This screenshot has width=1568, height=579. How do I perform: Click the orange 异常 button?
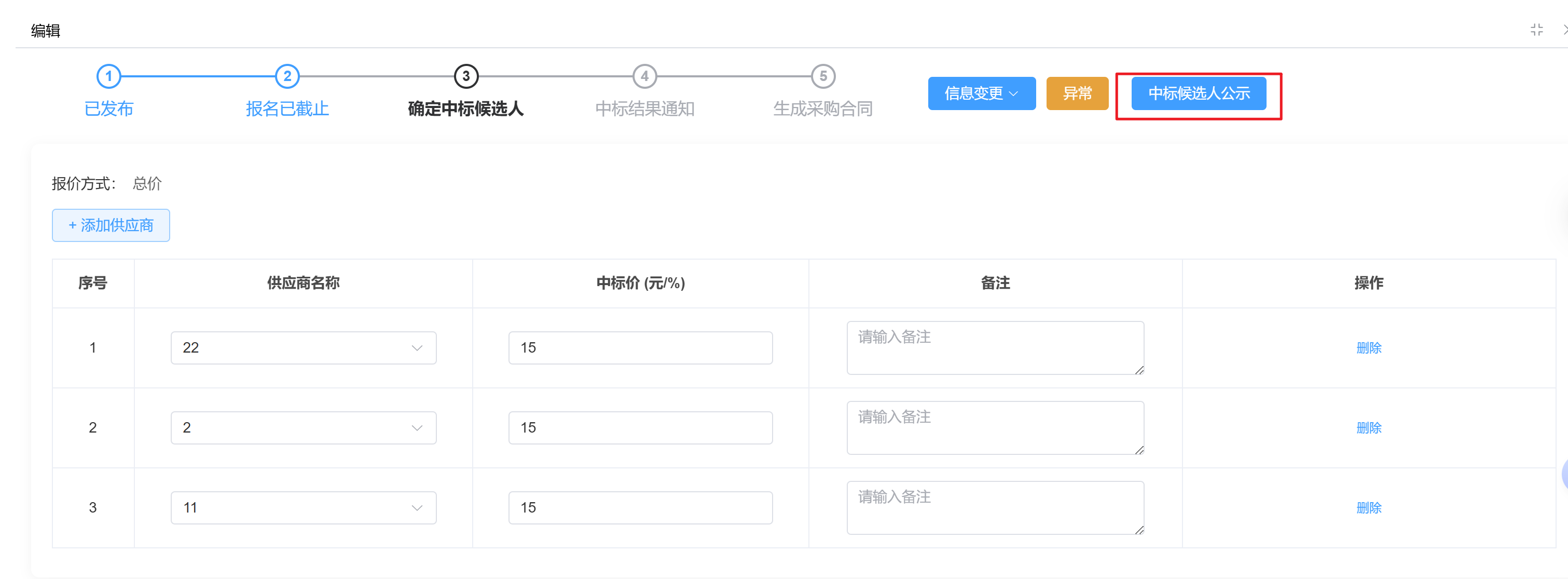(1077, 93)
